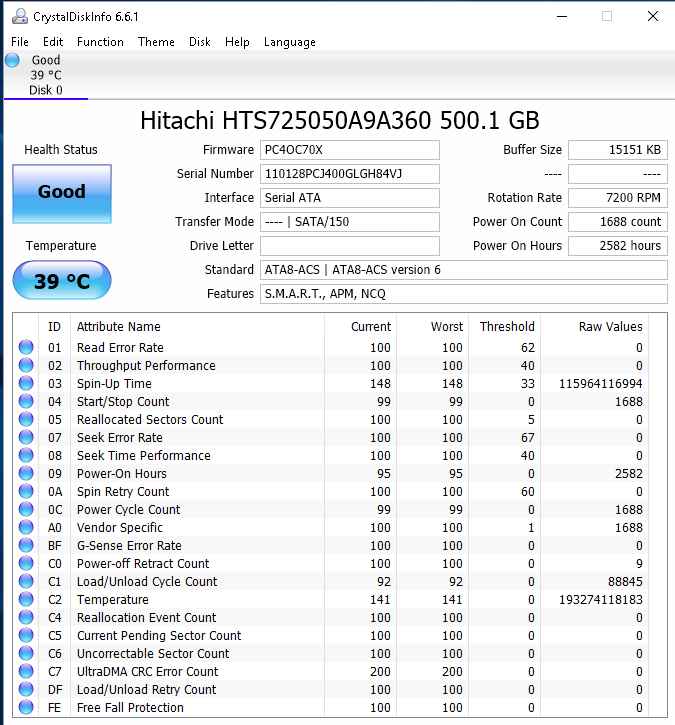Open the Help menu
This screenshot has width=675, height=725.
tap(237, 42)
